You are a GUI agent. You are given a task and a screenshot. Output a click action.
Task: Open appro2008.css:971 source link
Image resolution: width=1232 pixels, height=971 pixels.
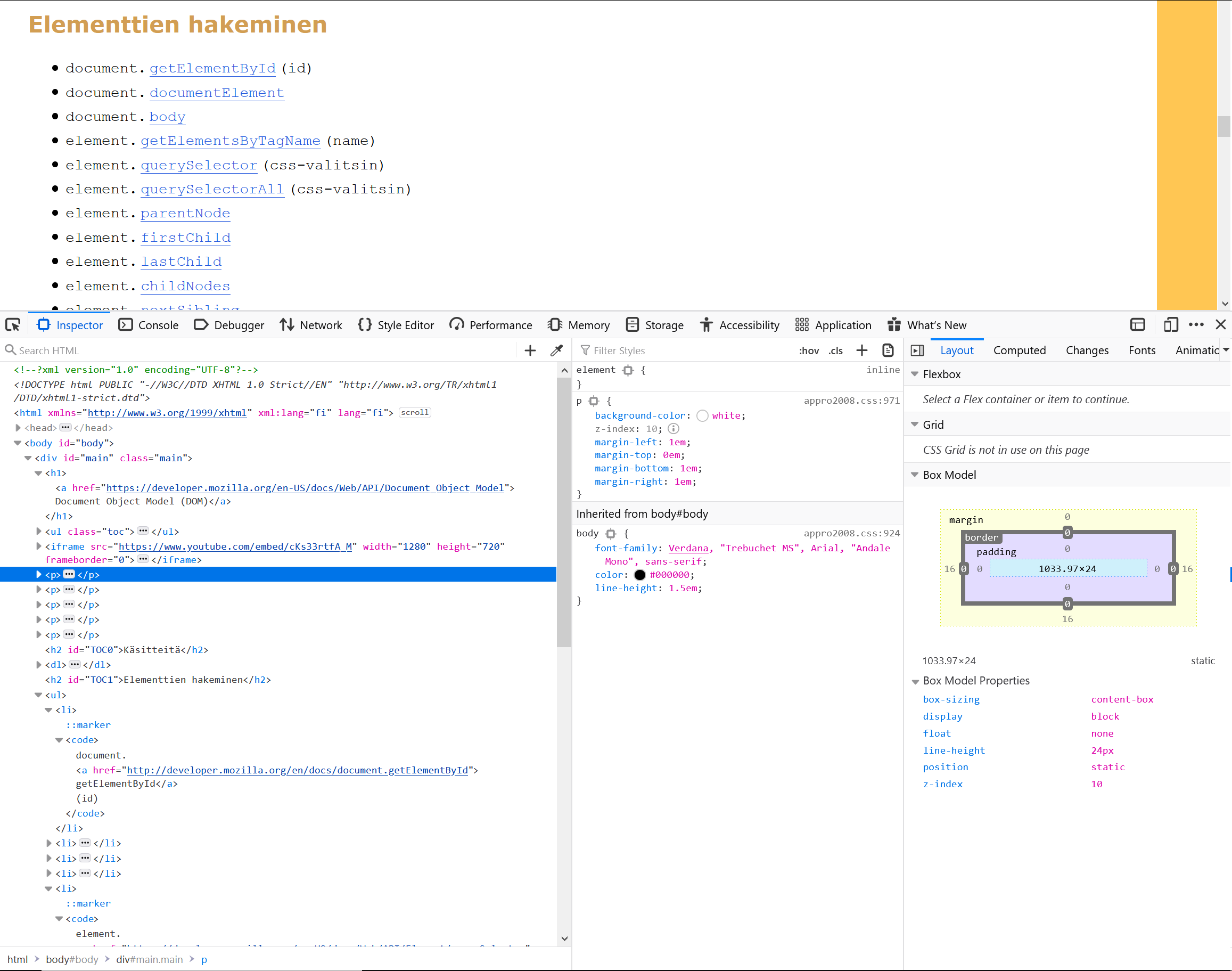[x=851, y=400]
